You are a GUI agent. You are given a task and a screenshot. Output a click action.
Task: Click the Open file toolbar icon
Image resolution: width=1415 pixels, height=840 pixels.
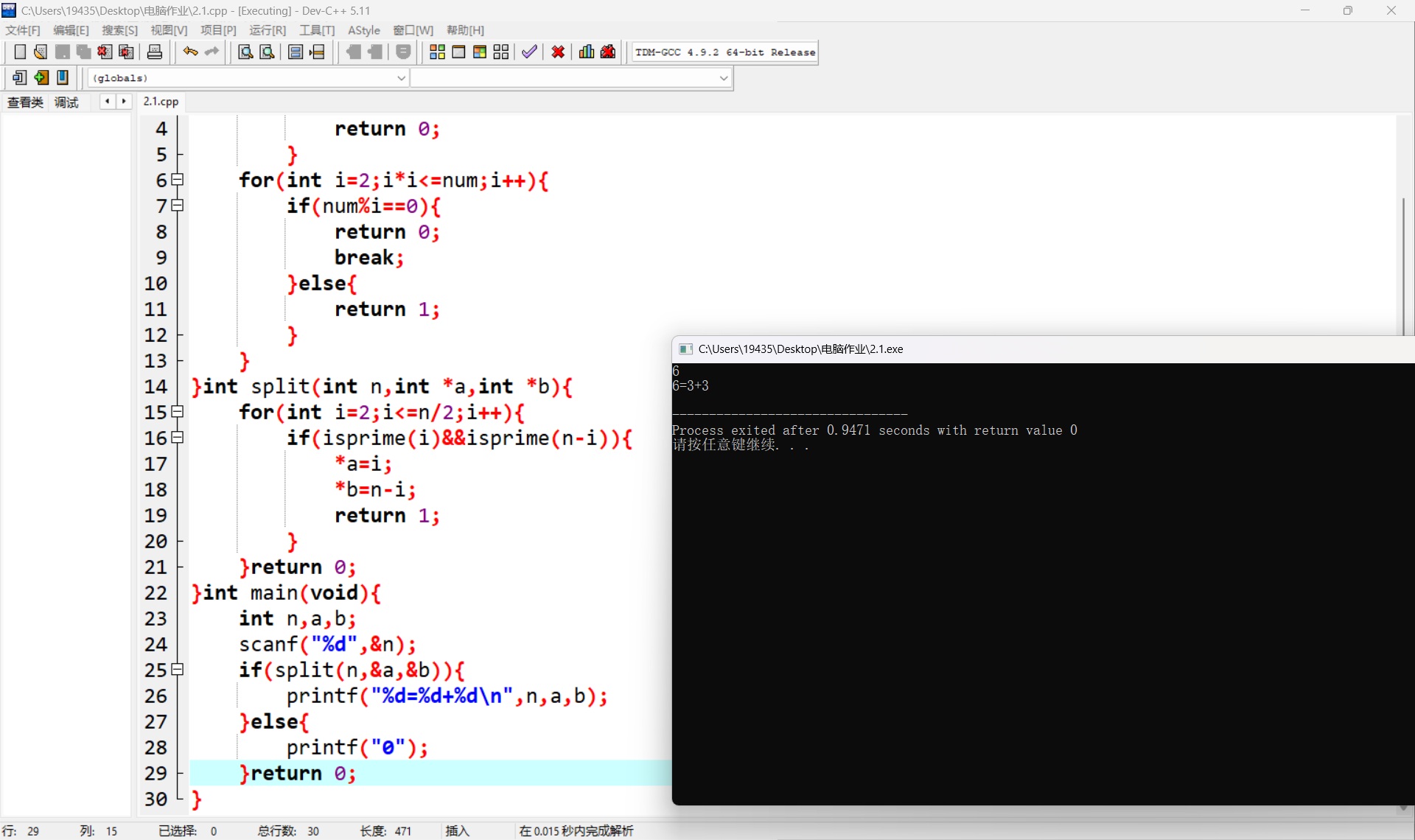(41, 52)
